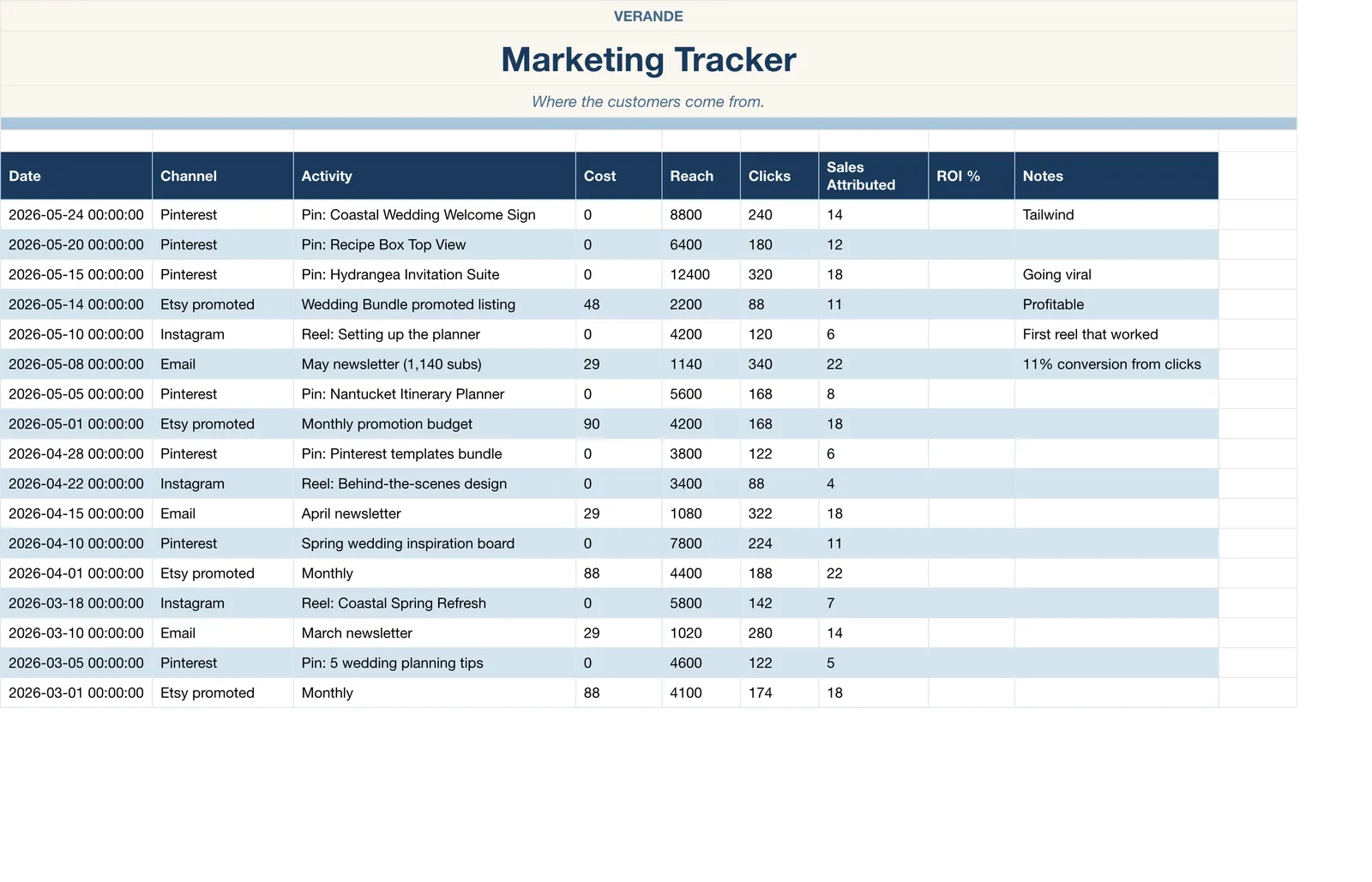
Task: Select the 'Pin: Coastal Wedding Welcome Sign' cell
Action: 435,214
